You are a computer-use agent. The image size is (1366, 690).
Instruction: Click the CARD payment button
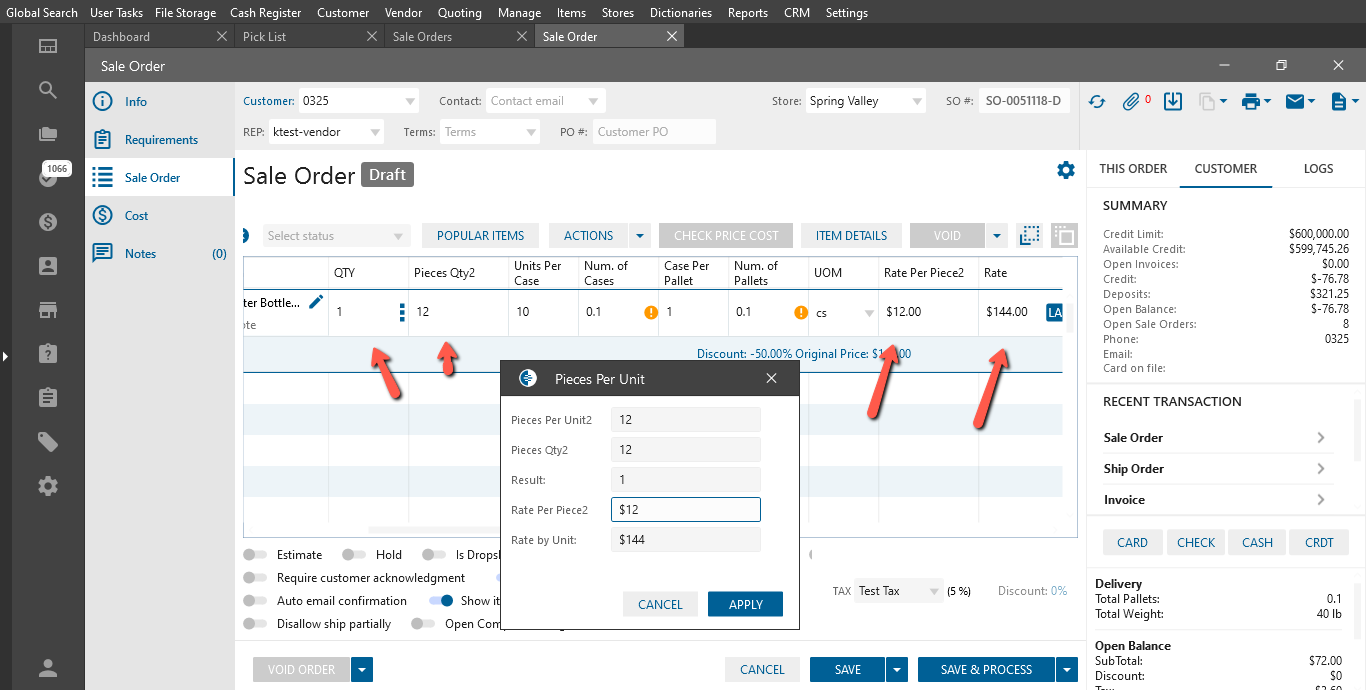1132,542
